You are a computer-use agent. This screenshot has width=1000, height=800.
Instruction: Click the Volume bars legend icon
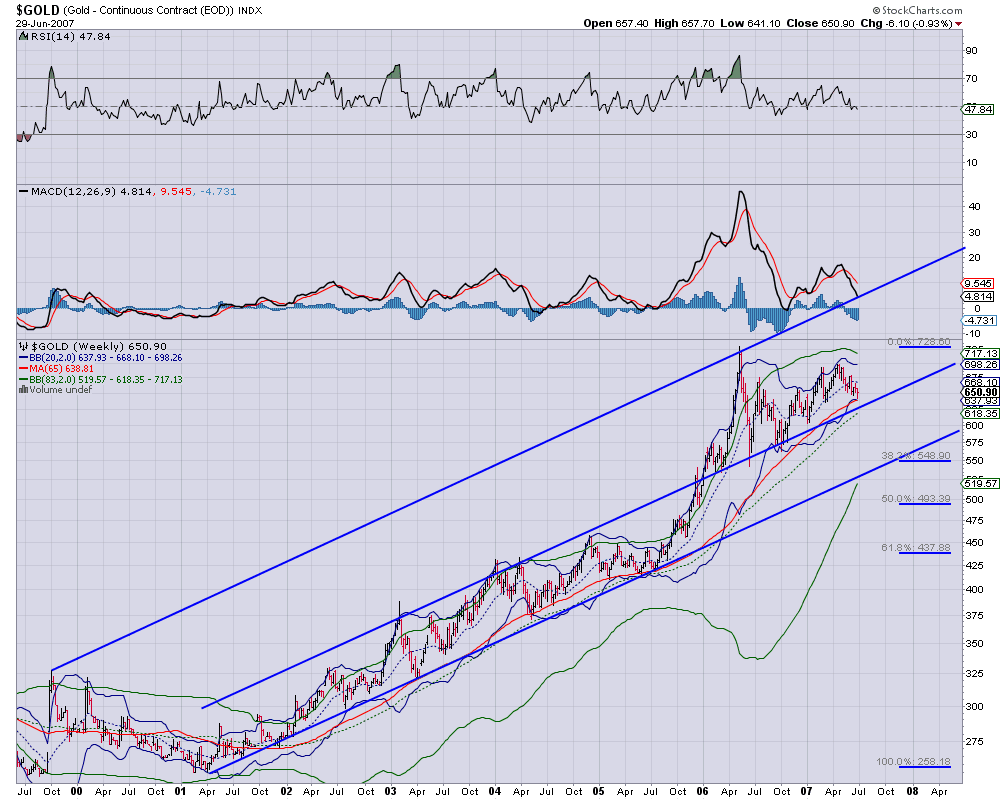tap(23, 389)
